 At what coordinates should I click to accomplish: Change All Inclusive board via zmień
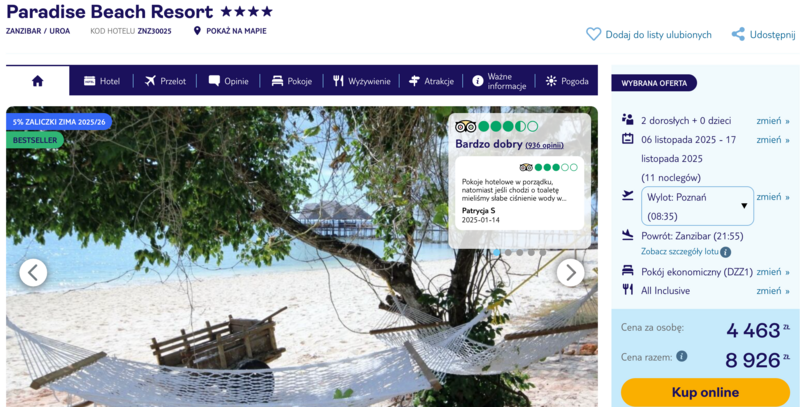coord(772,291)
